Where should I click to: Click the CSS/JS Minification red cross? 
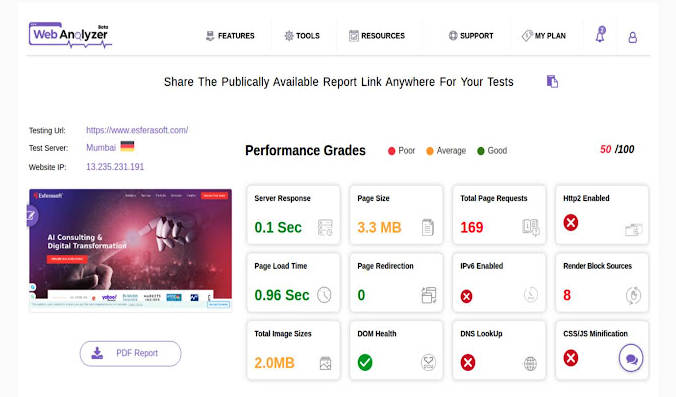(x=571, y=358)
